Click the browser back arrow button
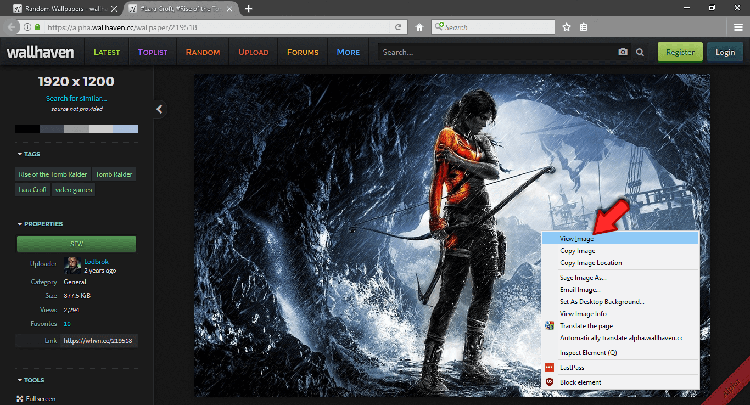Viewport: 750px width, 405px height. [11, 27]
